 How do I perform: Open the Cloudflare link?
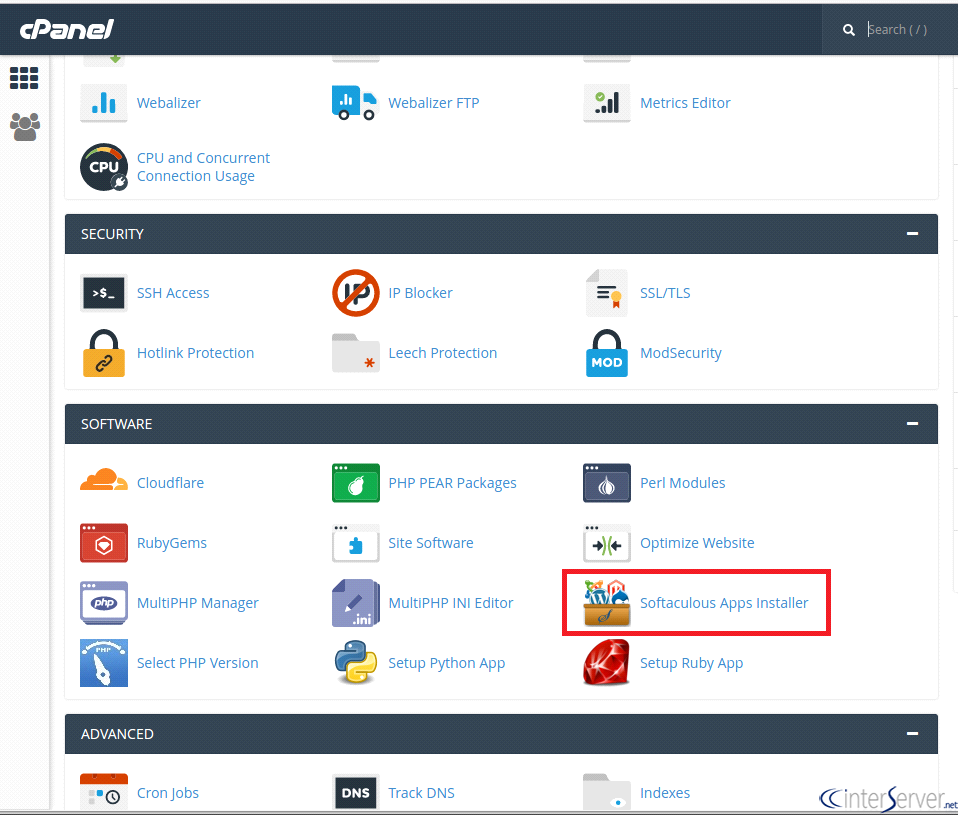click(170, 483)
